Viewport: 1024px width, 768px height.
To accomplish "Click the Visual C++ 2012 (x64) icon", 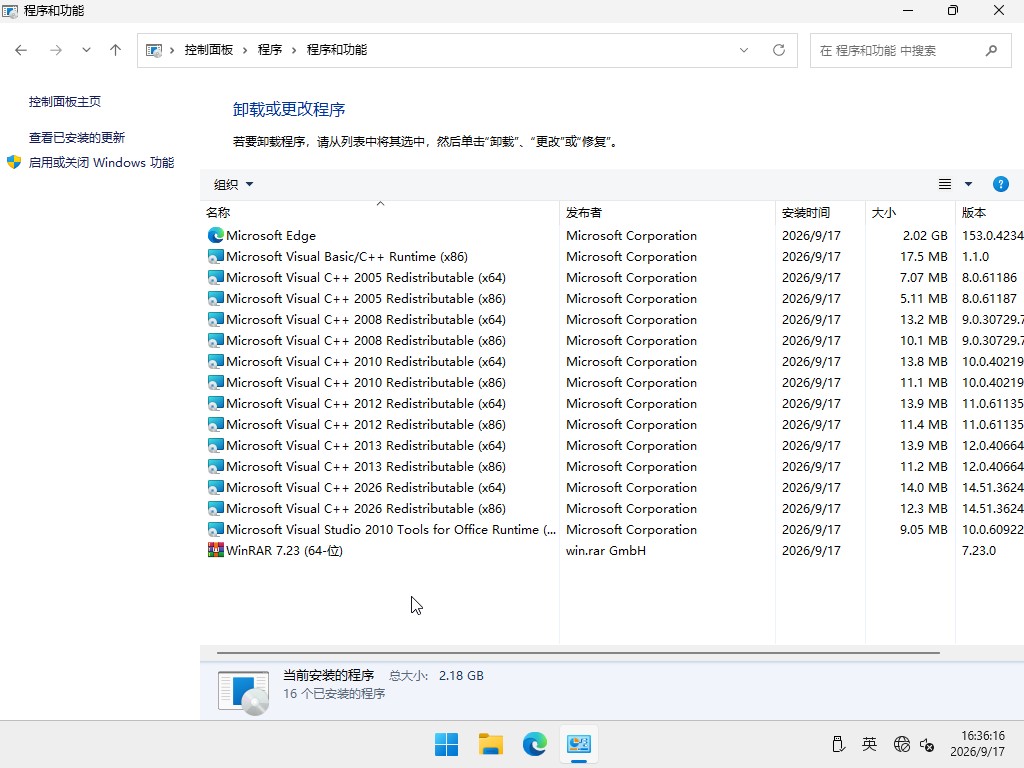I will click(216, 403).
